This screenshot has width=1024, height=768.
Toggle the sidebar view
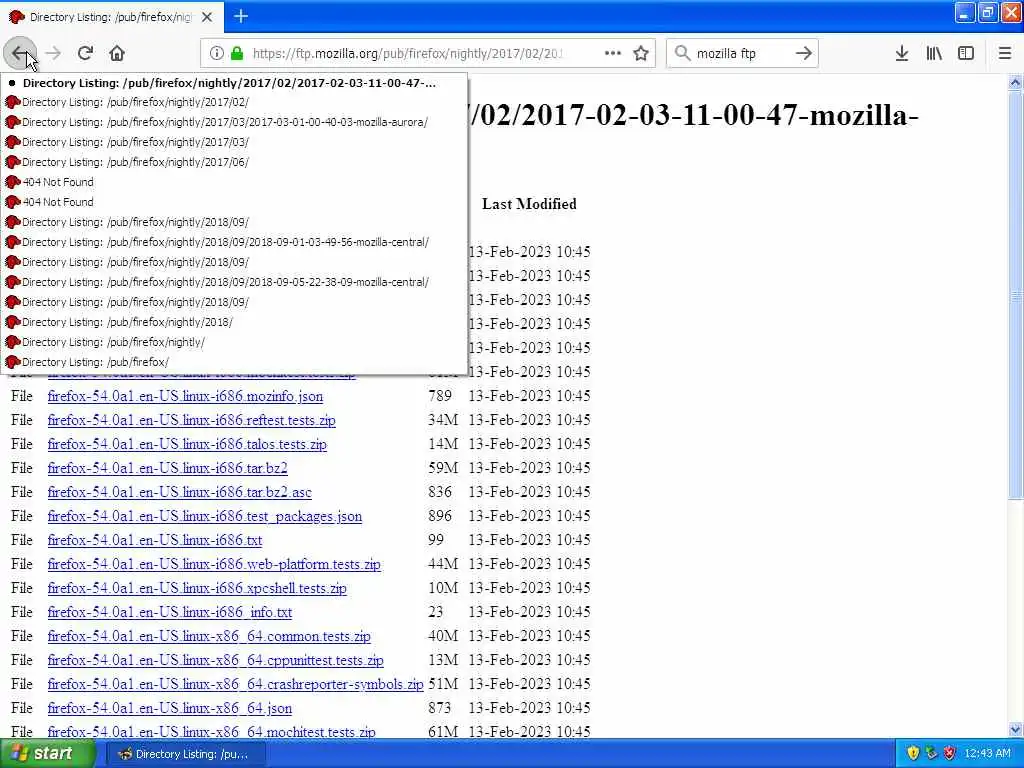[966, 54]
